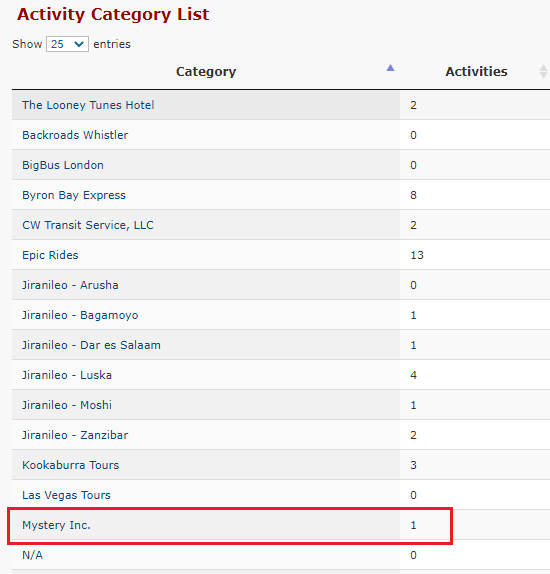The image size is (550, 574).
Task: Click the Category column header
Action: (206, 71)
